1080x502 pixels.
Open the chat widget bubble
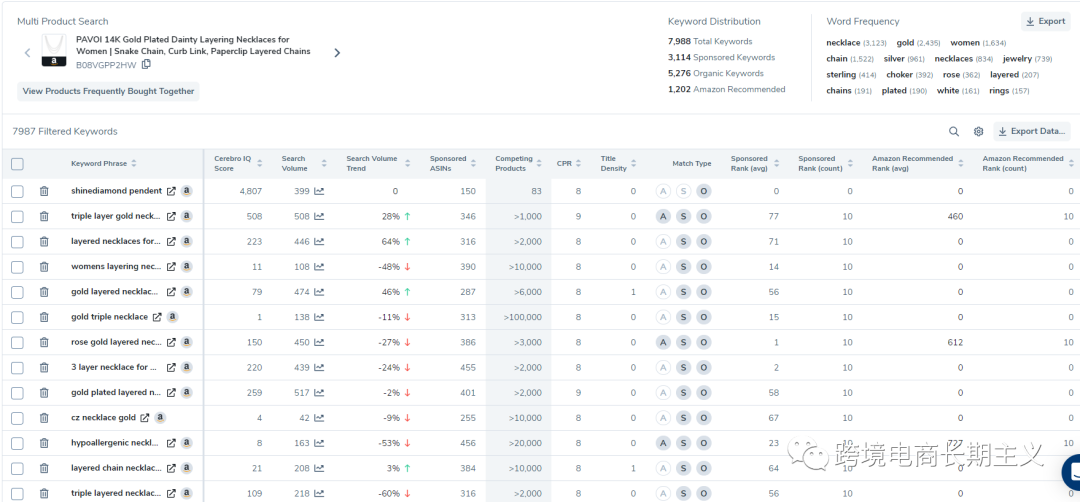pyautogui.click(x=1070, y=472)
